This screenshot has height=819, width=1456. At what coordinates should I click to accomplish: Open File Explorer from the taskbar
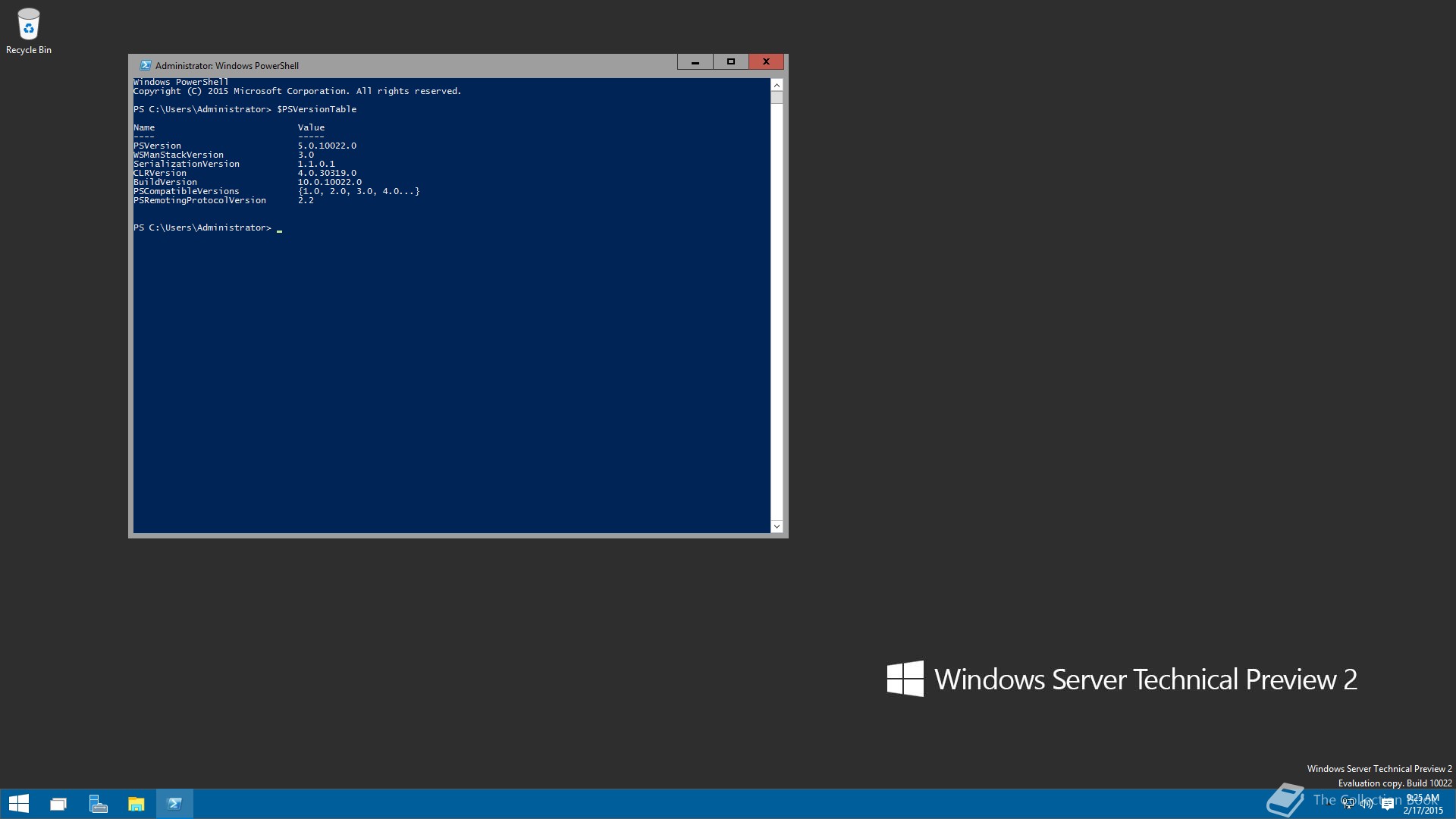(x=136, y=804)
